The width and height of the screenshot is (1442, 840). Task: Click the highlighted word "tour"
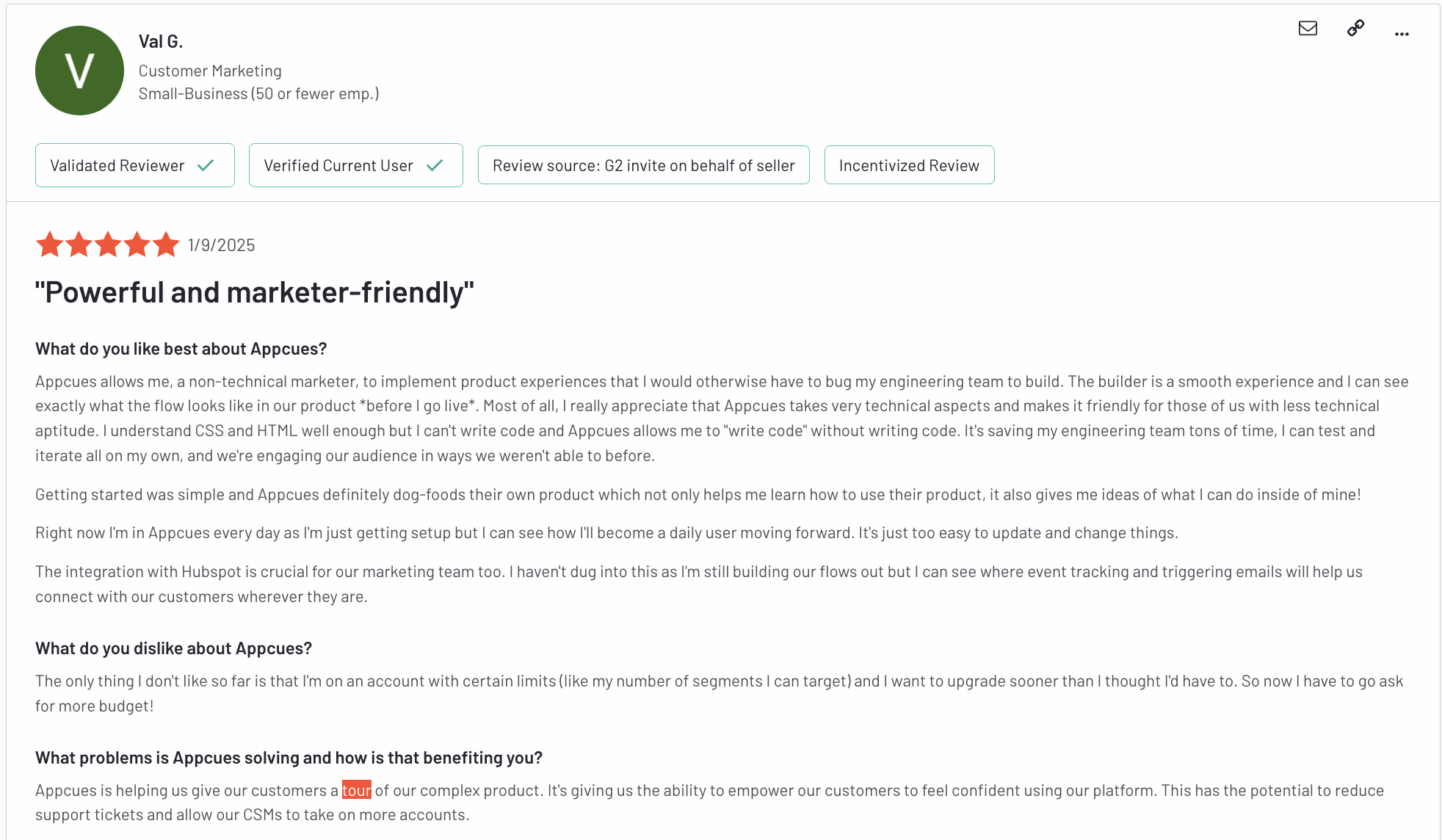[x=357, y=790]
